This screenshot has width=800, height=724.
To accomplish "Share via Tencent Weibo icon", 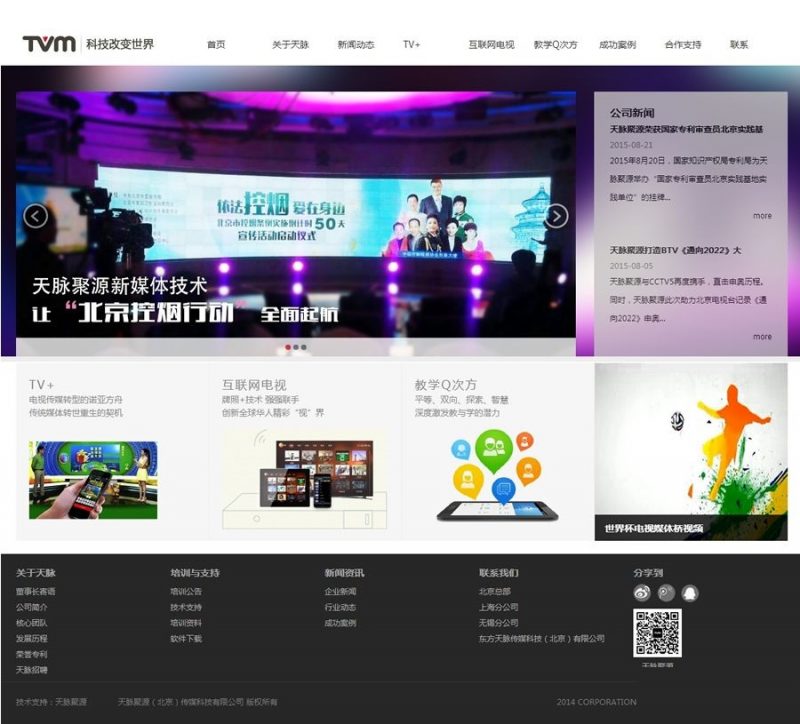I will click(666, 593).
